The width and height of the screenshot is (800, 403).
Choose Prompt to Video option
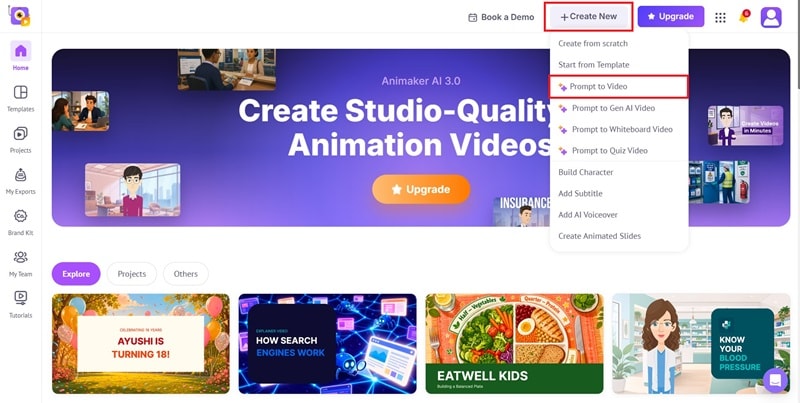(x=618, y=86)
